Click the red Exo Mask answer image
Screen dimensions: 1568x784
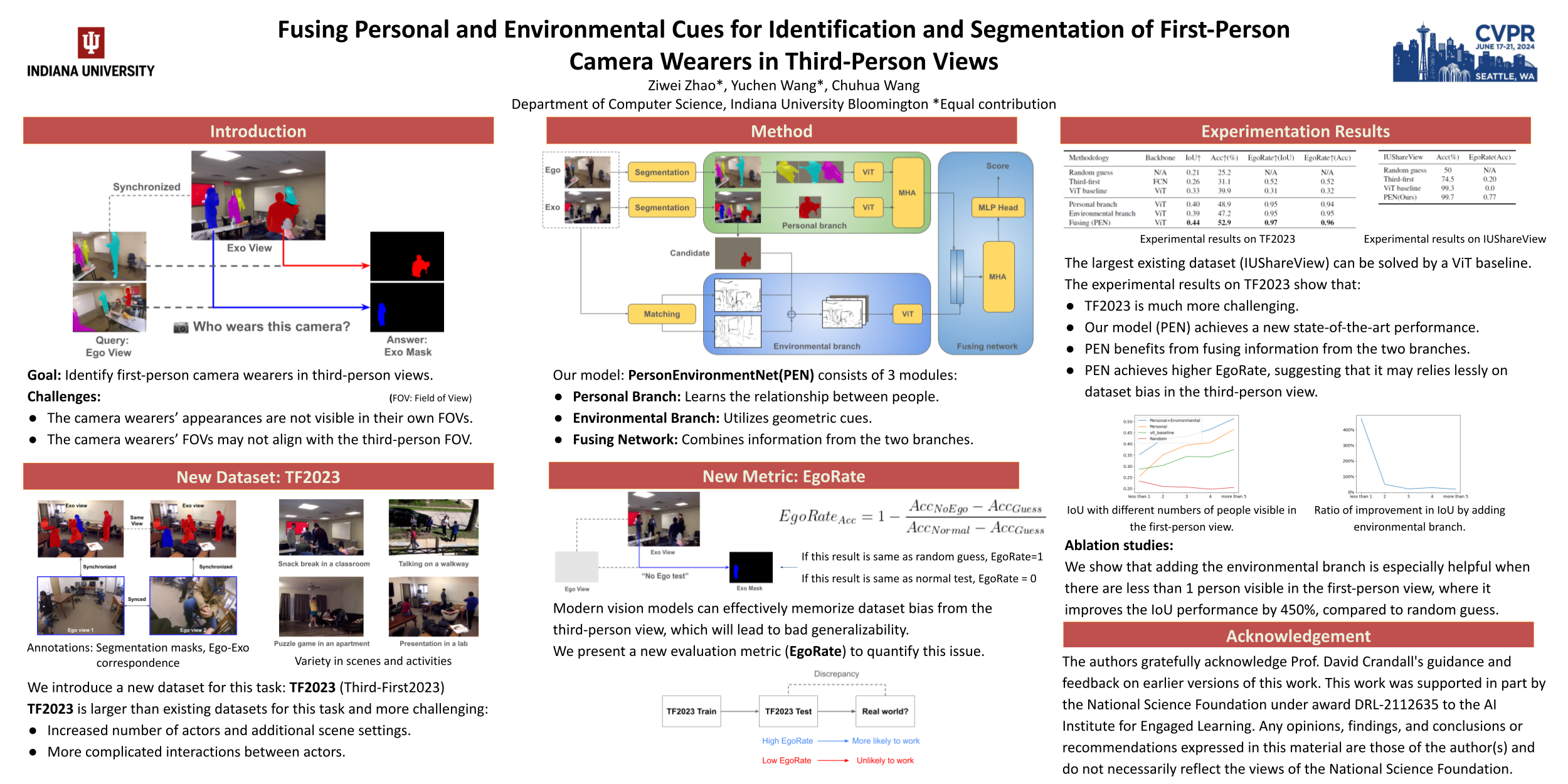[406, 256]
